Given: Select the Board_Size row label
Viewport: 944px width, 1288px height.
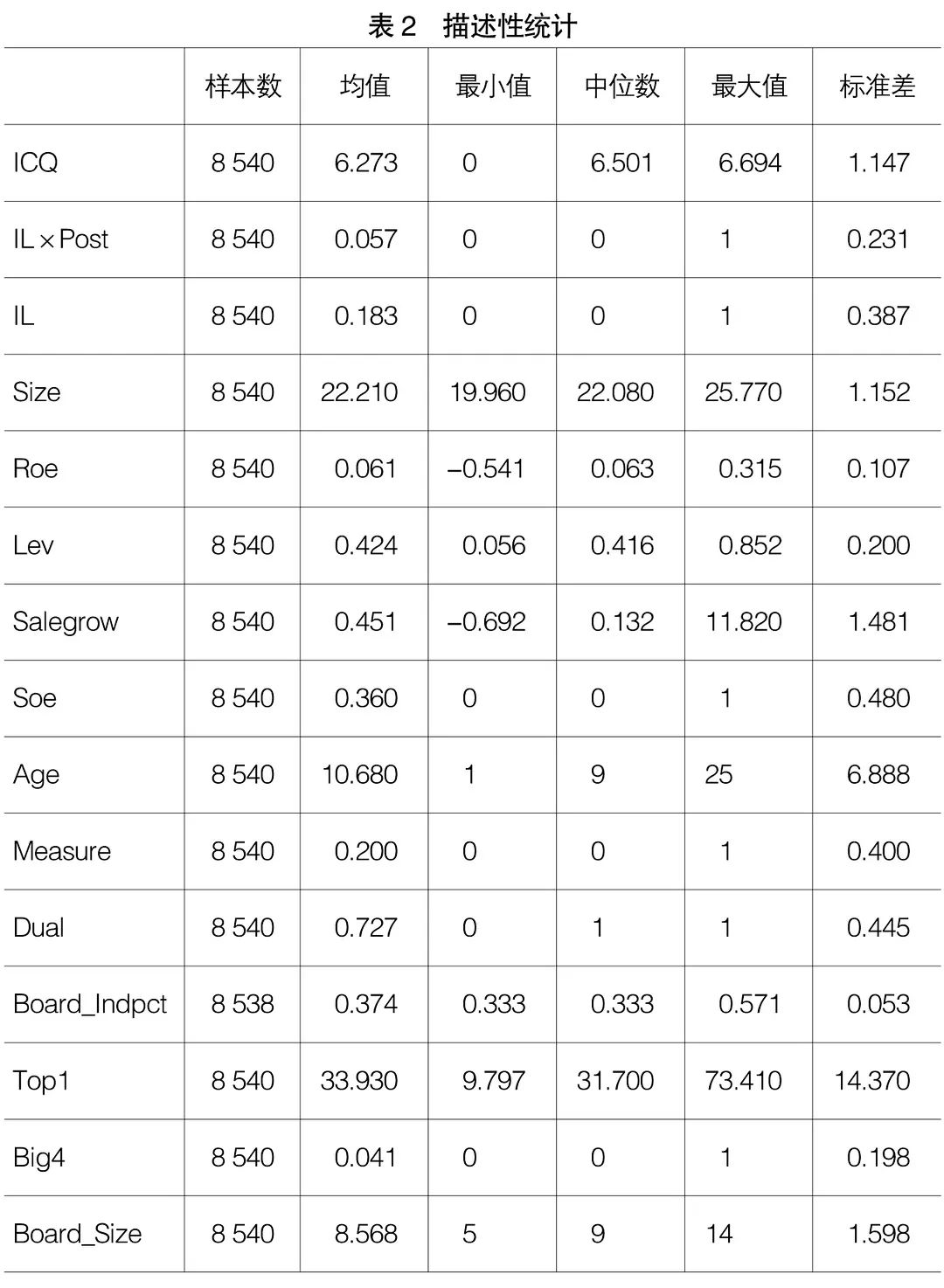Looking at the screenshot, I should [x=77, y=1234].
